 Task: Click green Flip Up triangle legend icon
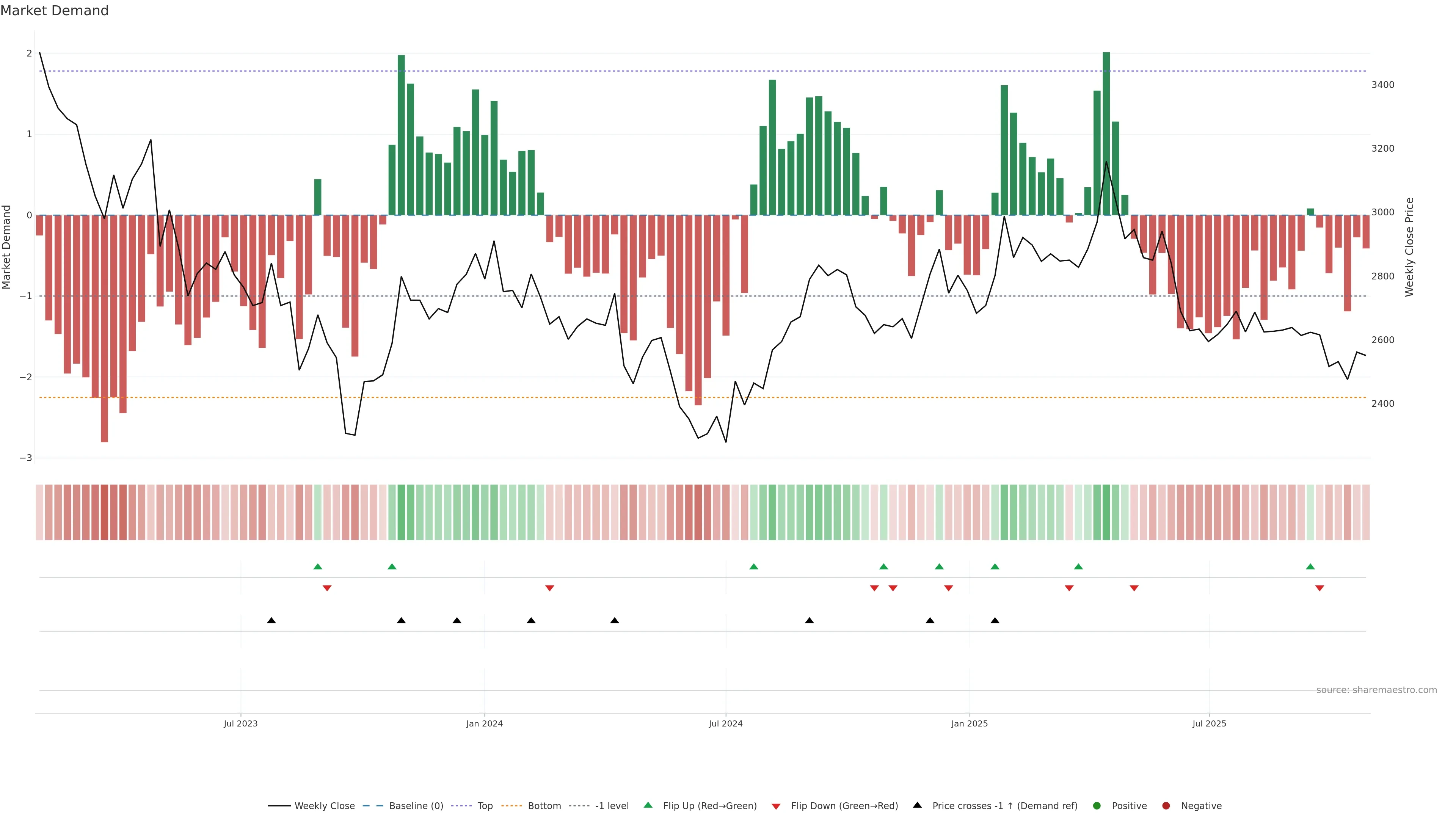648,805
